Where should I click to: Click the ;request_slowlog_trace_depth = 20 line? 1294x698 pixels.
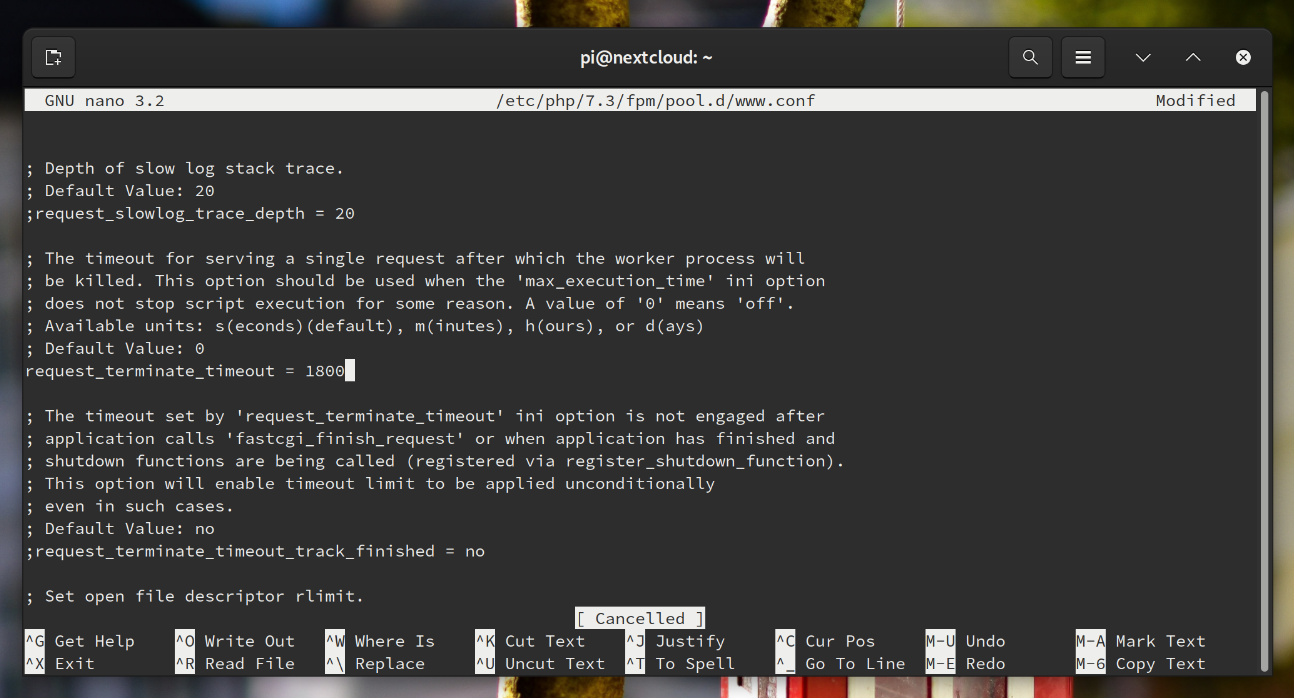coord(190,213)
